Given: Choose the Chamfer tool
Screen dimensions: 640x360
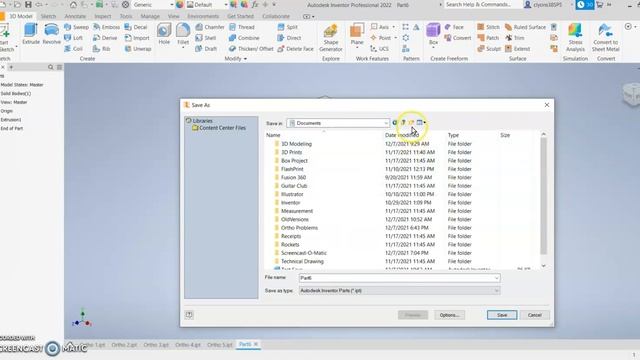Looking at the screenshot, I should tap(210, 27).
